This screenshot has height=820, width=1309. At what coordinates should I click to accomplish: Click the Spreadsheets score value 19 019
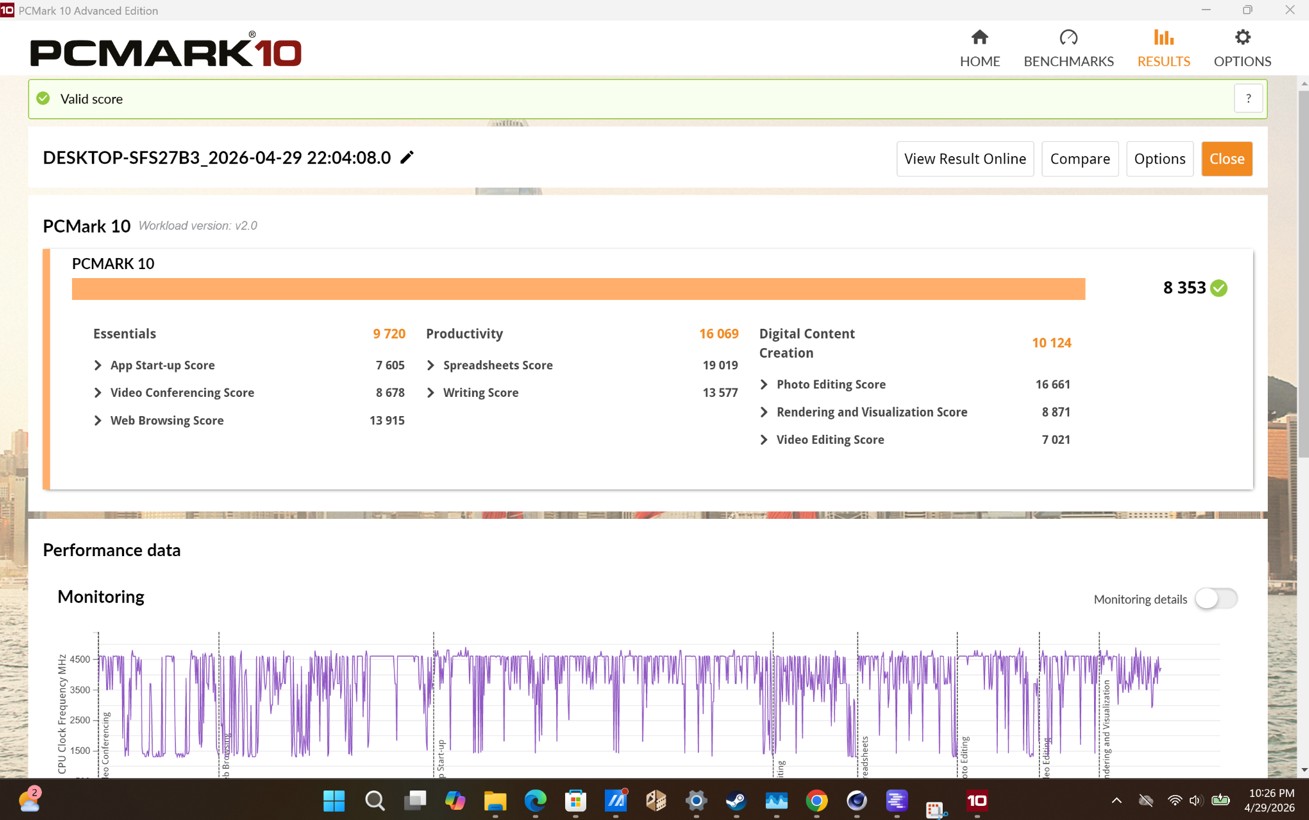click(720, 365)
